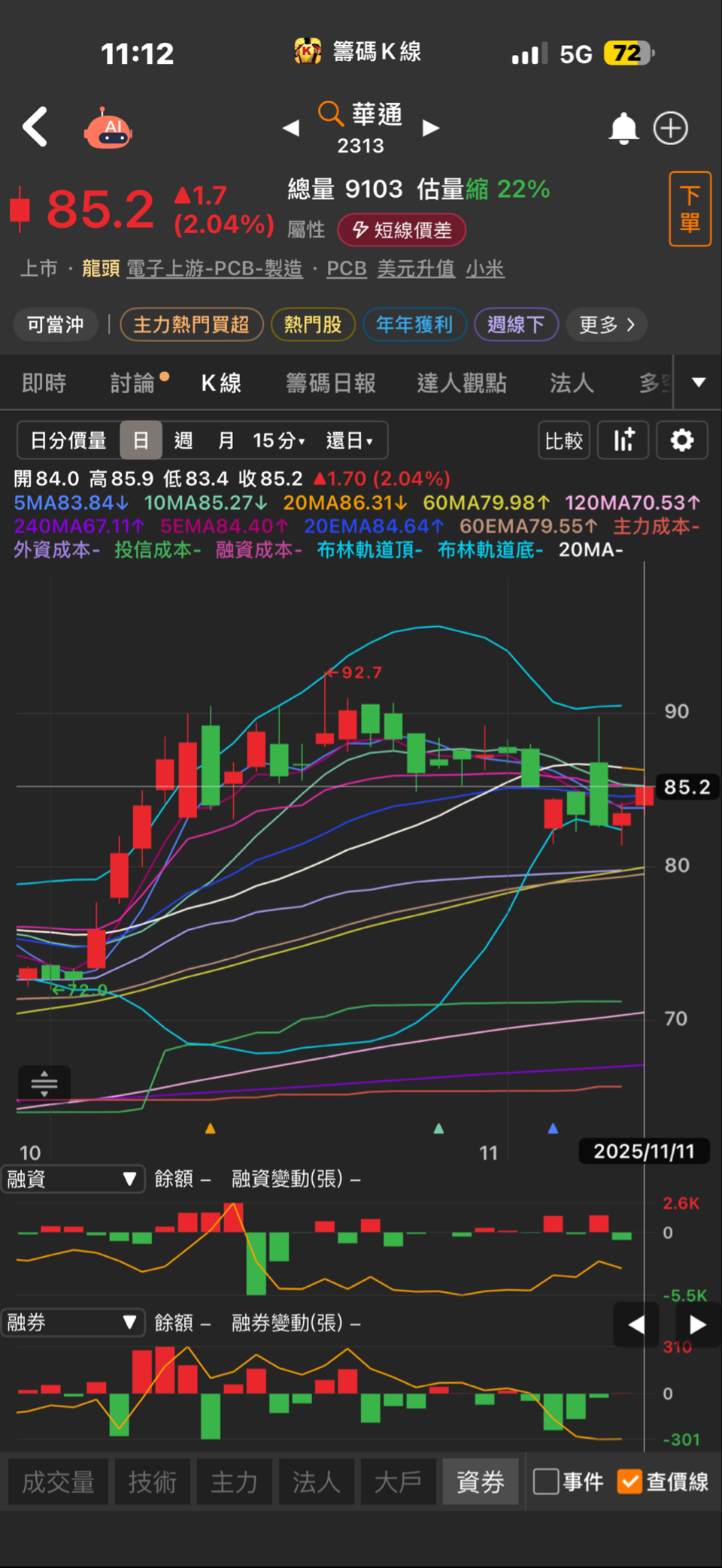Switch to 即時 tab
Screen dimensions: 722x1568
[44, 383]
